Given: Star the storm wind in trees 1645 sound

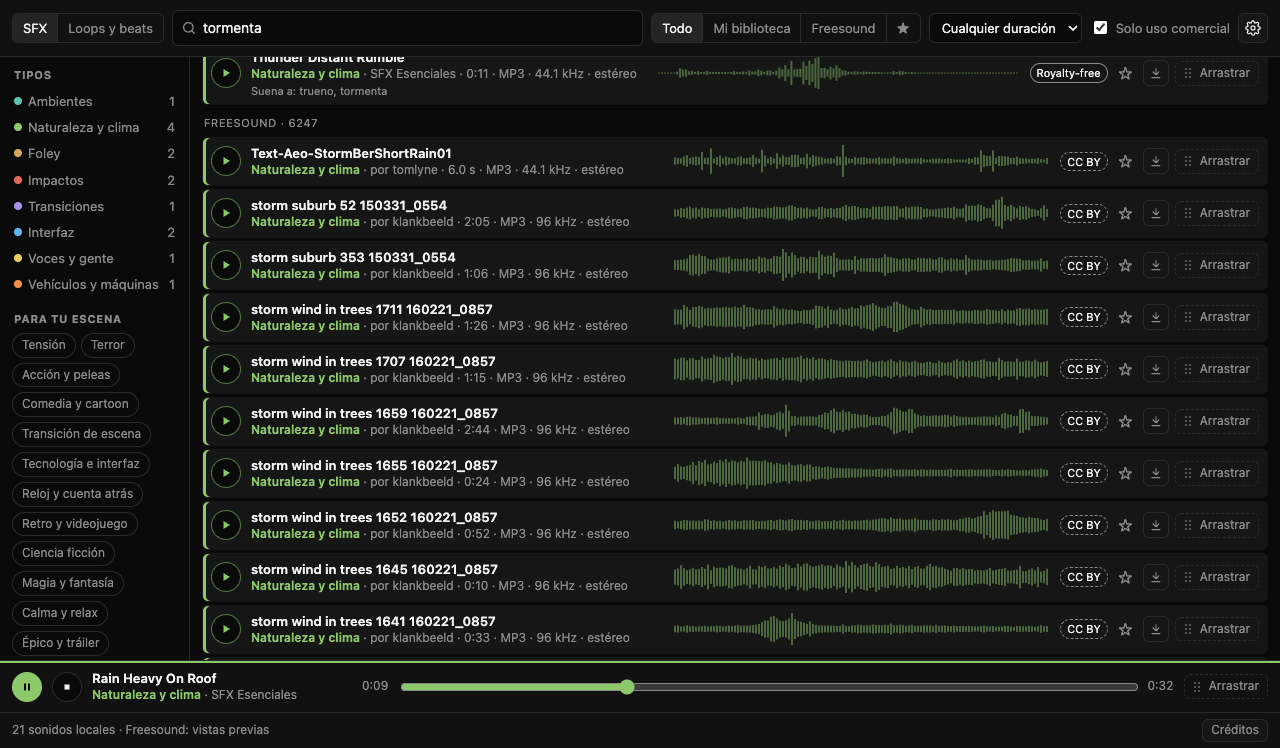Looking at the screenshot, I should [x=1125, y=577].
